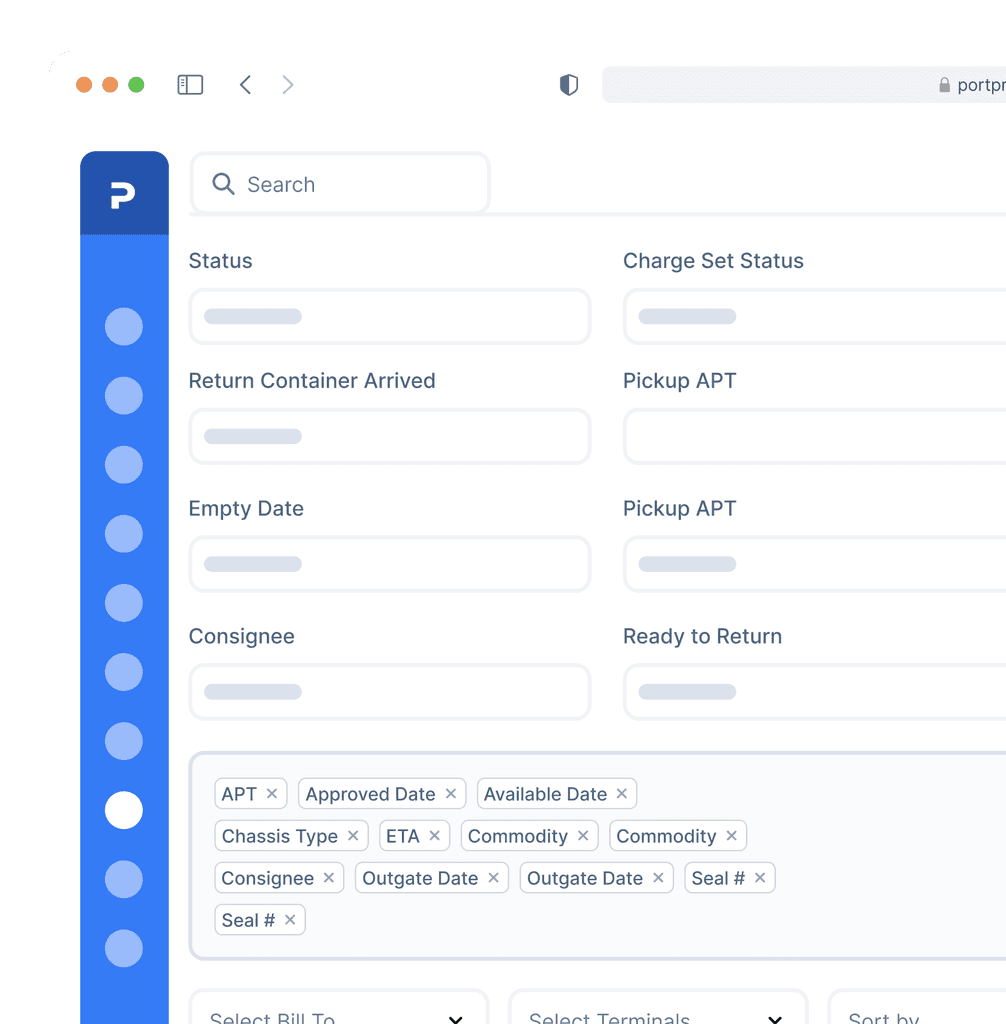Click the sidebar toggle button in browser toolbar
This screenshot has height=1024, width=1006.
(x=190, y=85)
